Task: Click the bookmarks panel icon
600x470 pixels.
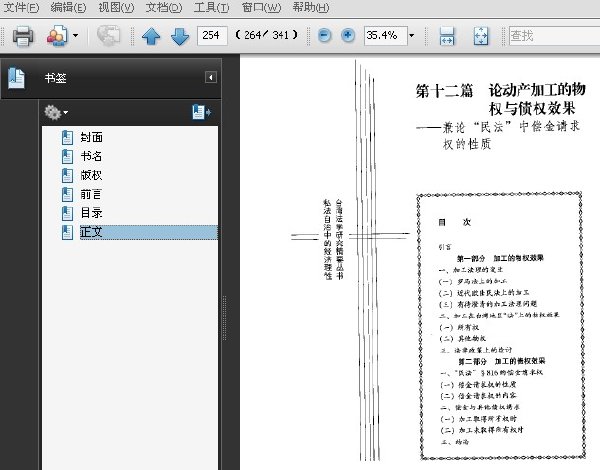Action: click(x=16, y=78)
